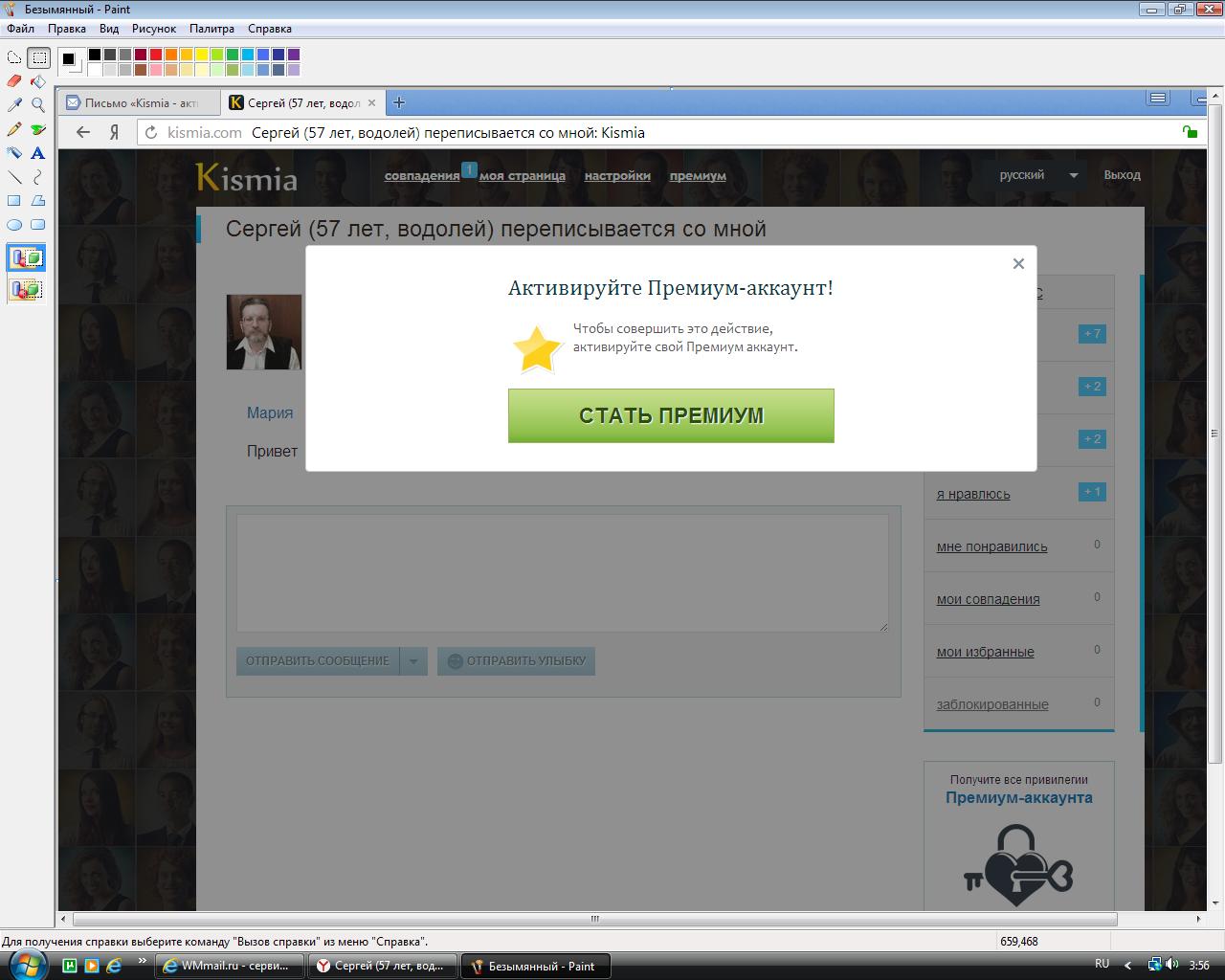Viewport: 1225px width, 980px height.
Task: Select the pink swatch in bottom row
Action: click(x=156, y=70)
